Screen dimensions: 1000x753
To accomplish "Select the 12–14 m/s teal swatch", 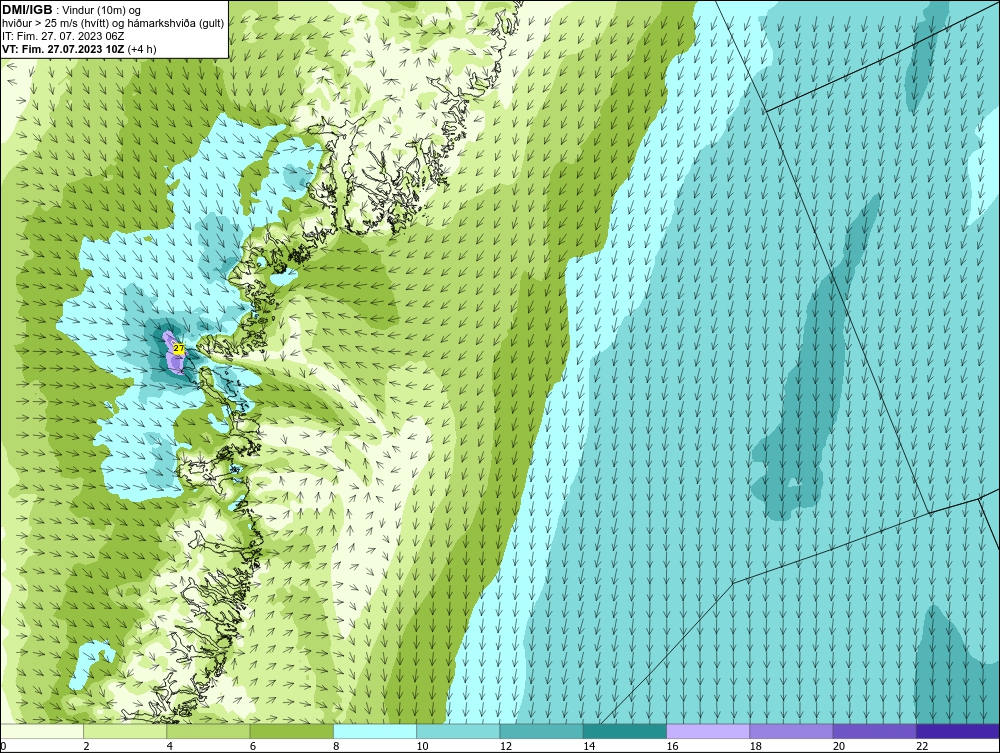I will tap(541, 731).
